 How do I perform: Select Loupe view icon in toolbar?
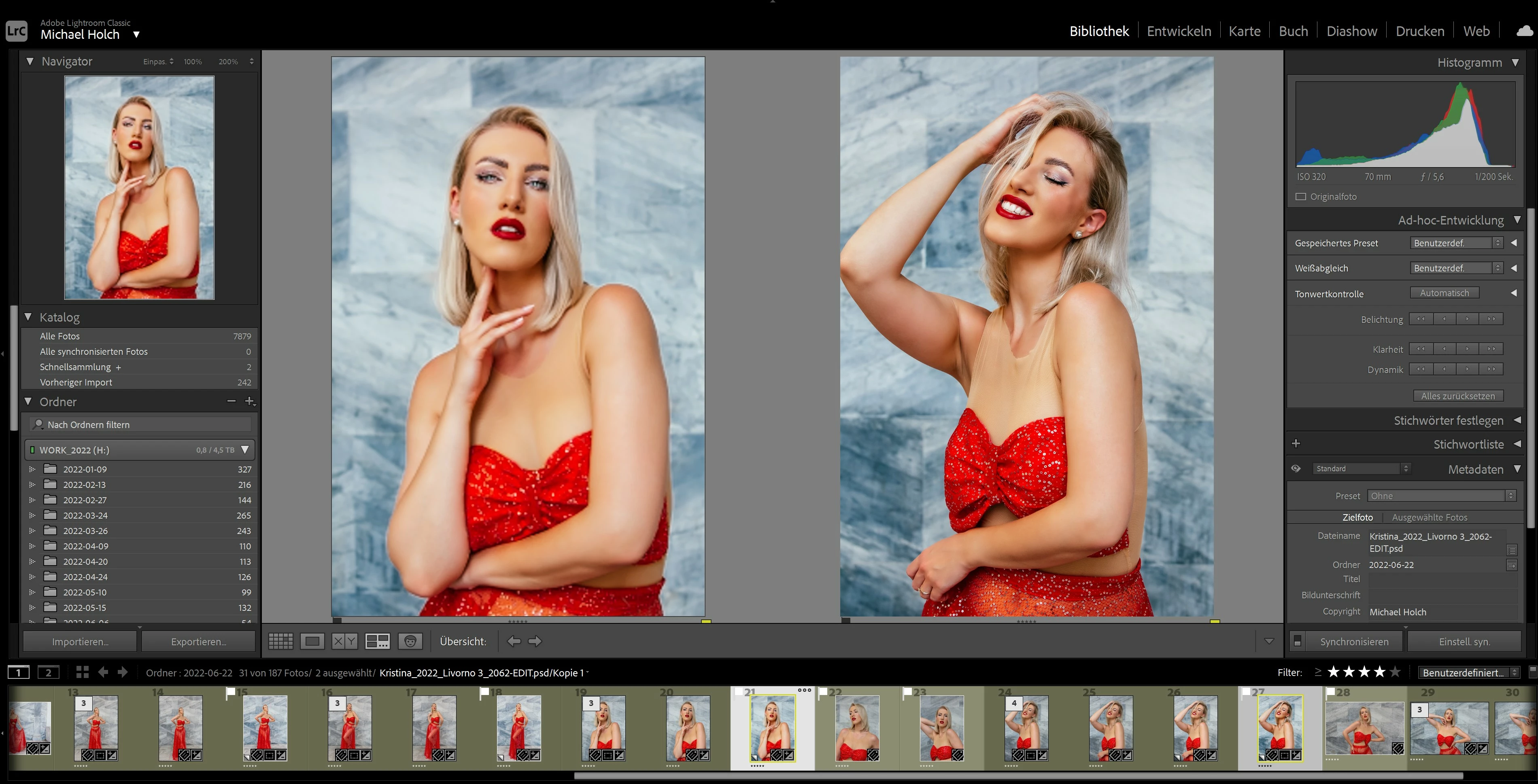(312, 642)
